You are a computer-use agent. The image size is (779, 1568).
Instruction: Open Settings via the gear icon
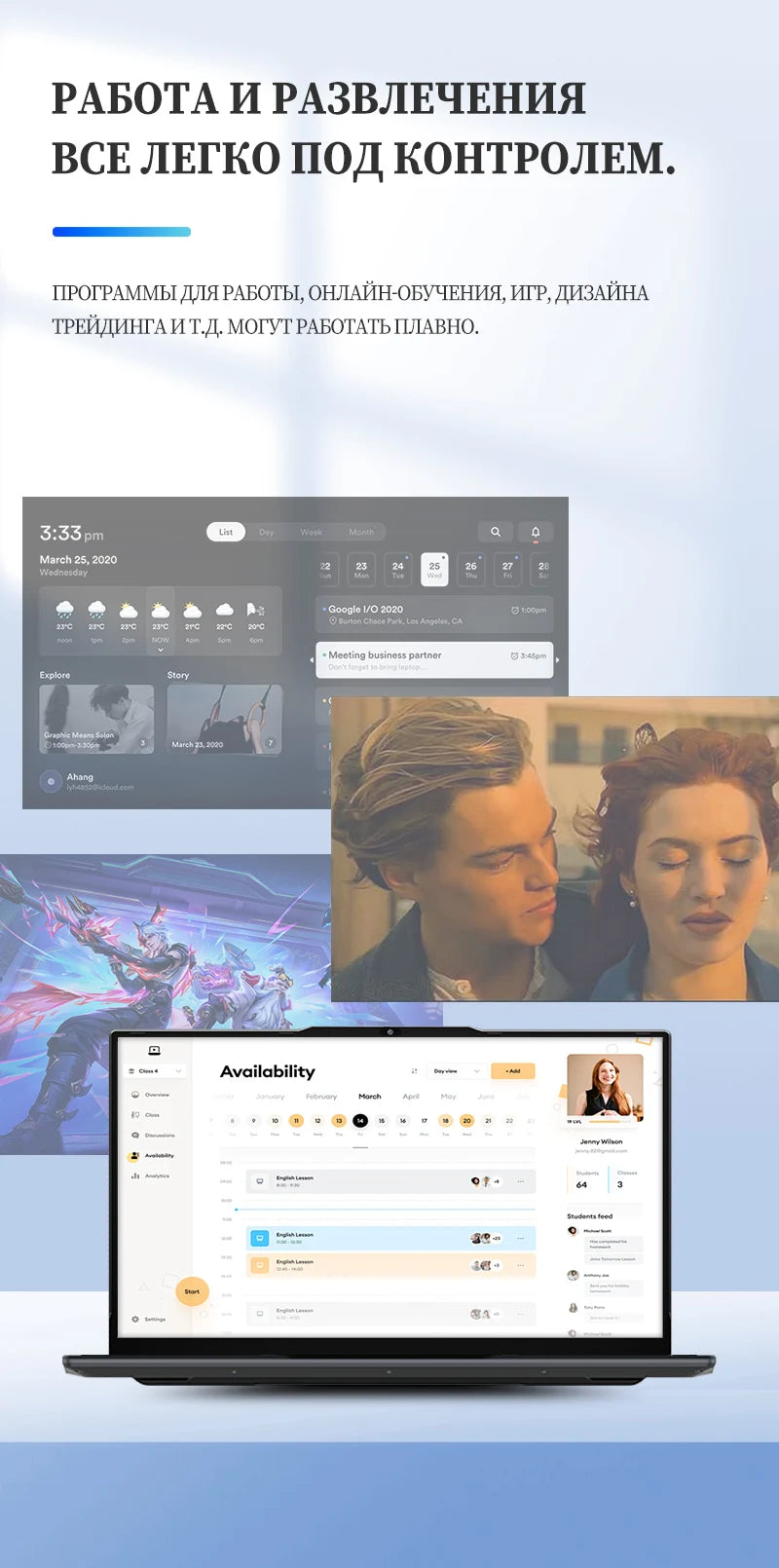click(135, 1319)
